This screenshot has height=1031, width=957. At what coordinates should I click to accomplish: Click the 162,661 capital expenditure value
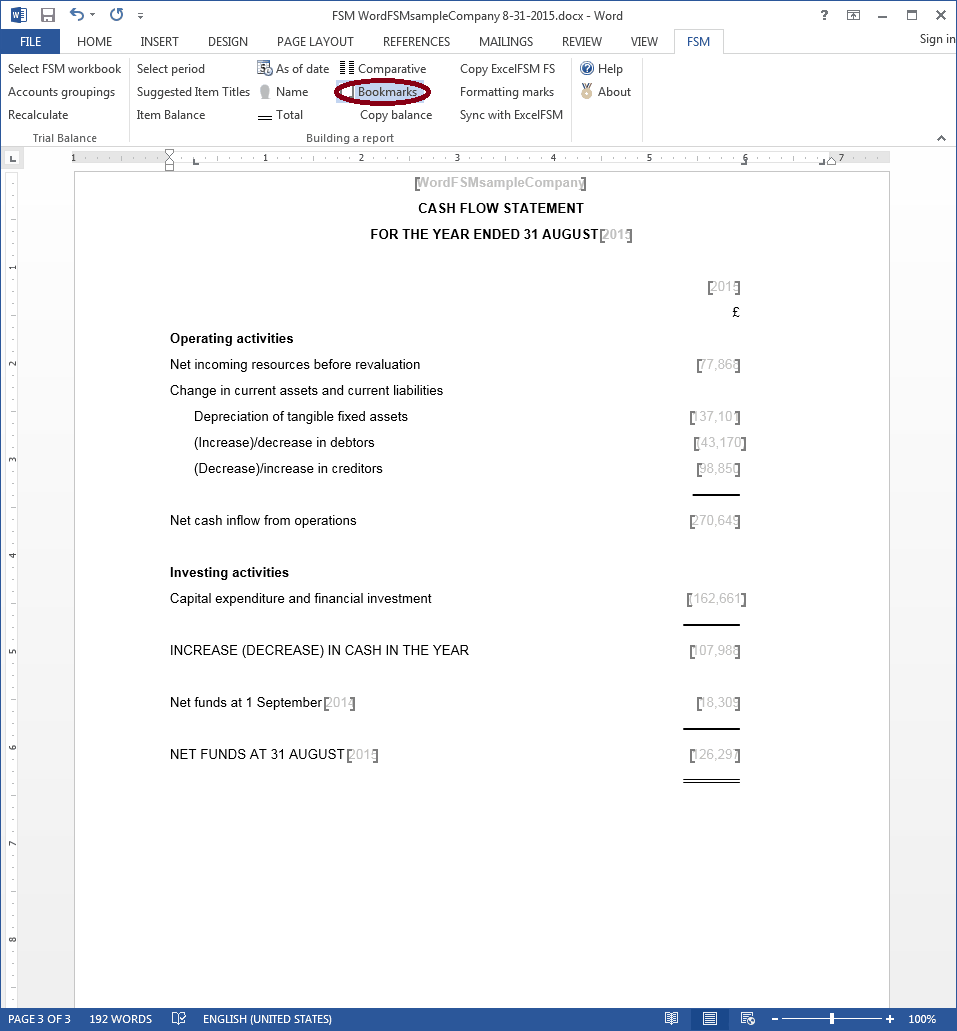tap(716, 598)
